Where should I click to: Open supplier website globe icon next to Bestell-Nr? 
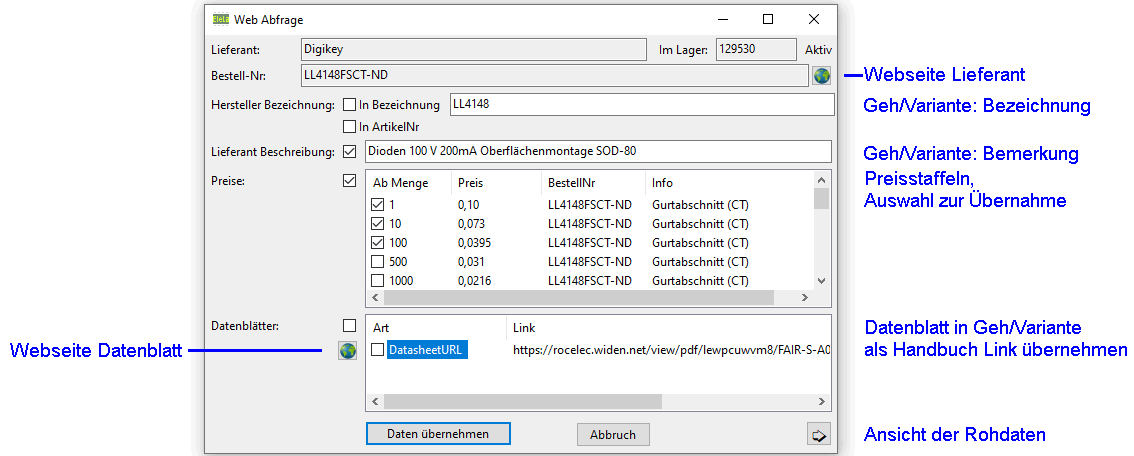pos(821,75)
